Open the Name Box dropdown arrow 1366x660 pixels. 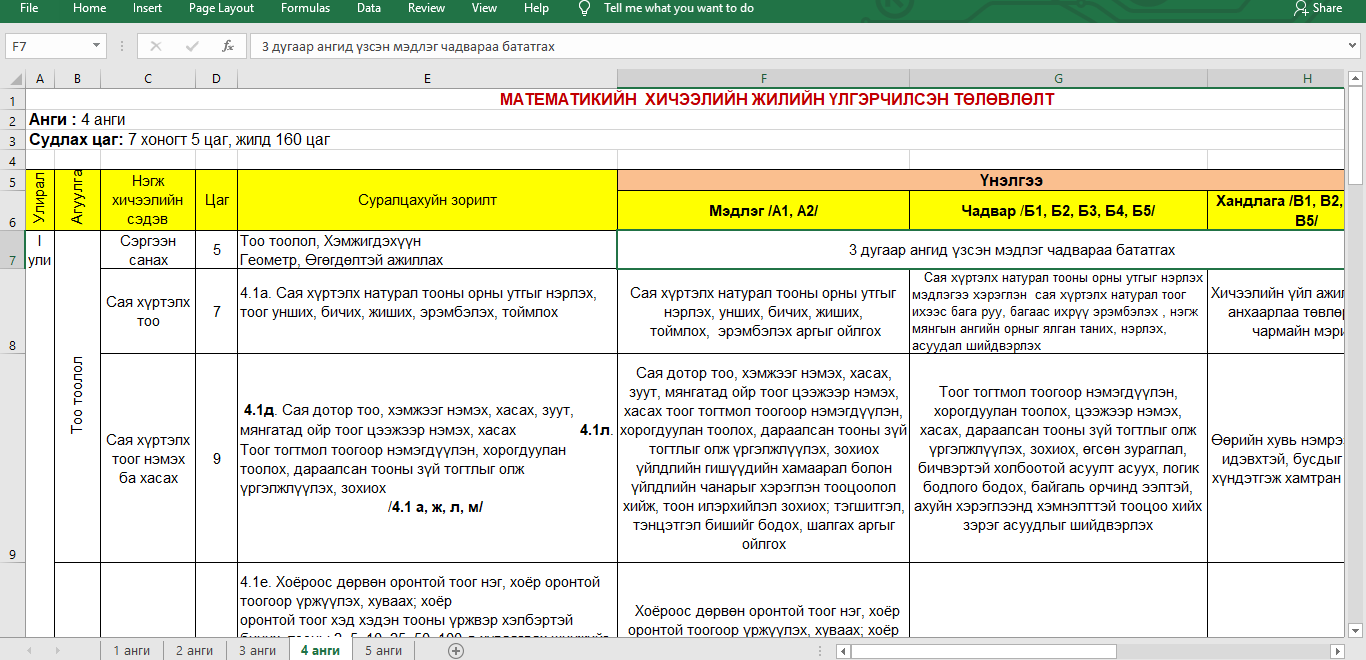coord(97,46)
